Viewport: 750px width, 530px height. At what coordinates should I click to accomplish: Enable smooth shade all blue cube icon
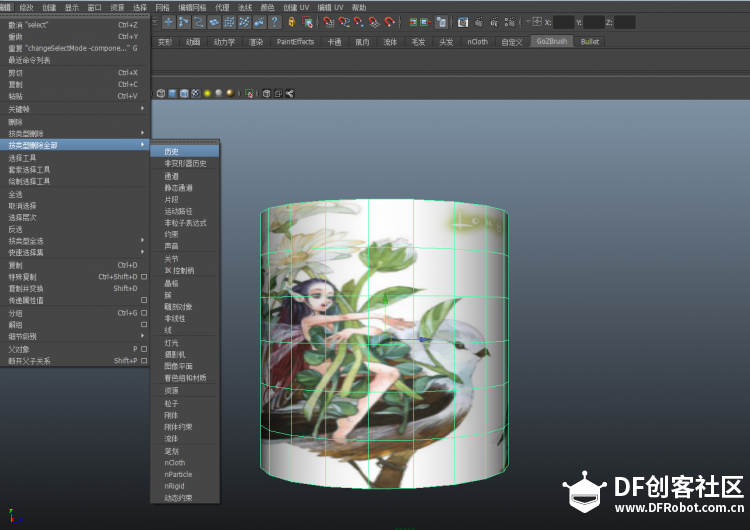(172, 93)
